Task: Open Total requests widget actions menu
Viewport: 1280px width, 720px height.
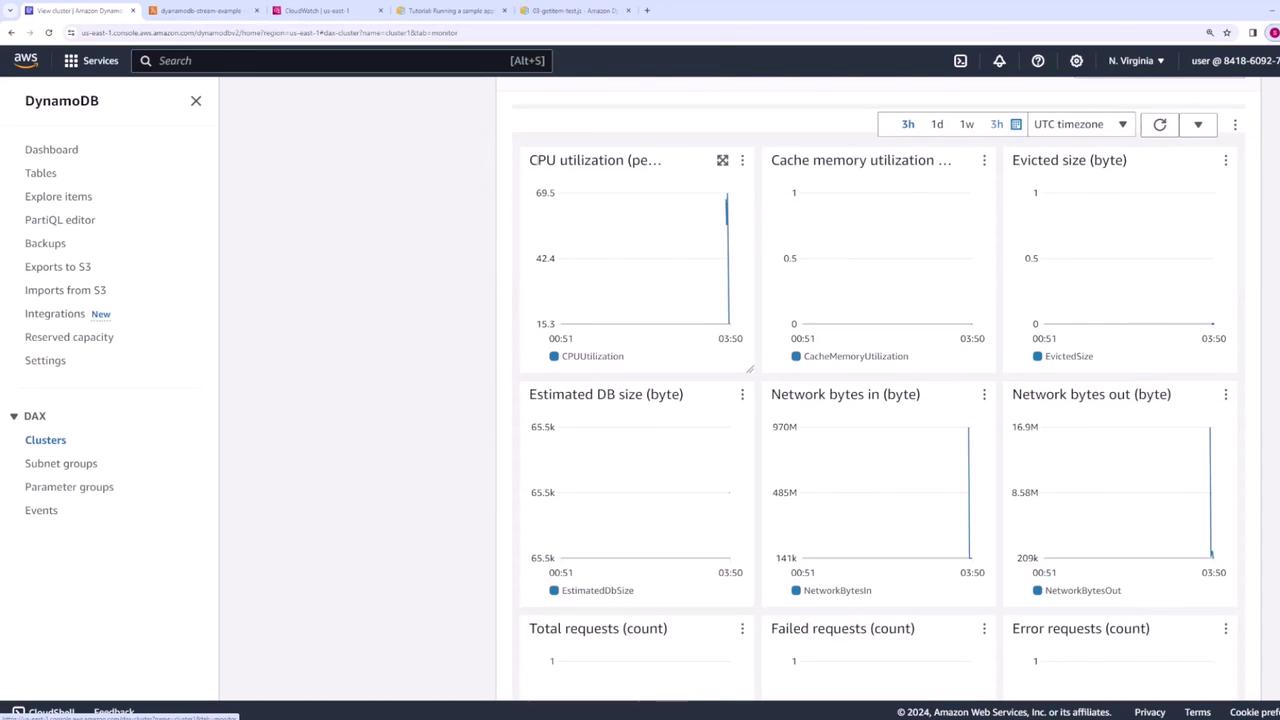Action: coord(742,628)
